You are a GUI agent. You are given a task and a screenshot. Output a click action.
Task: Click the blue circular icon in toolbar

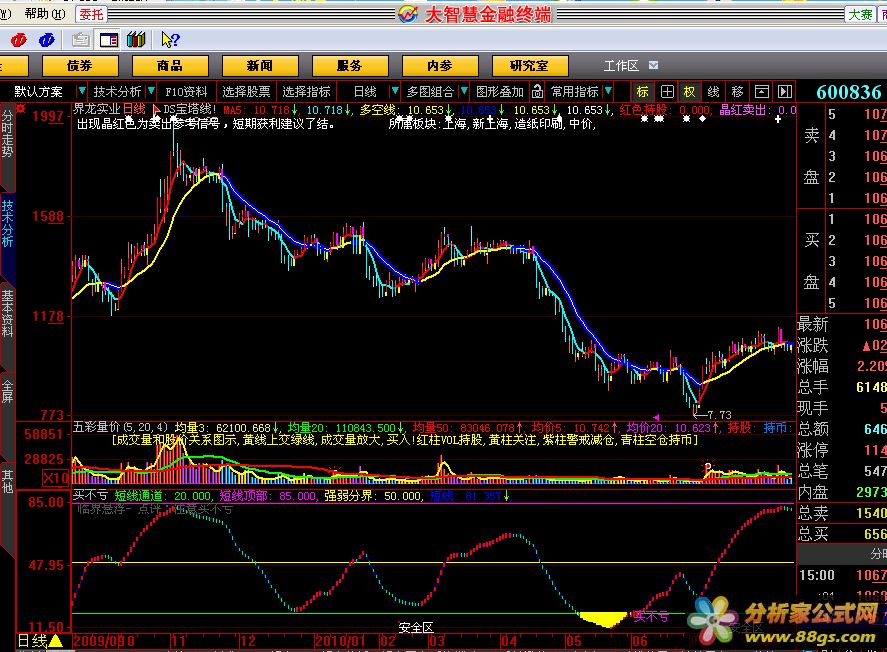pos(46,40)
